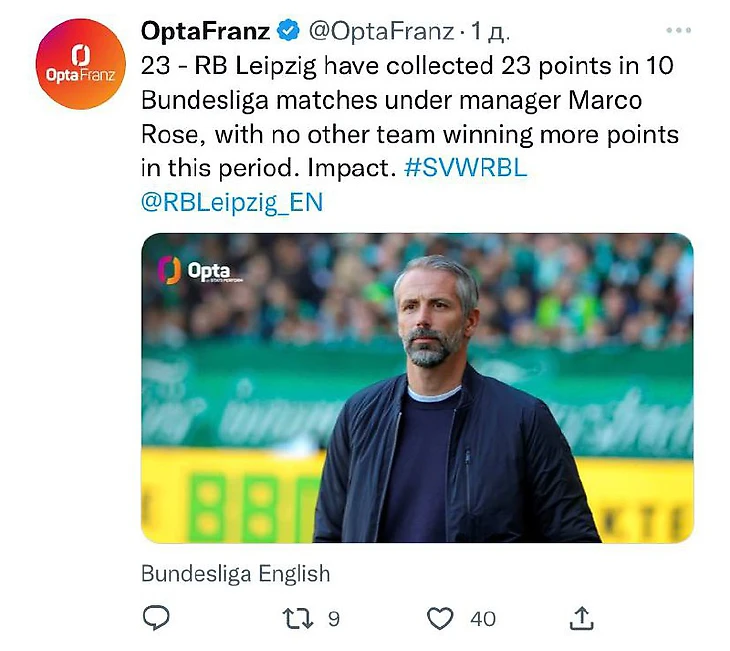Open the #SVWRBL hashtag
Screen dimensions: 730x651
point(465,167)
